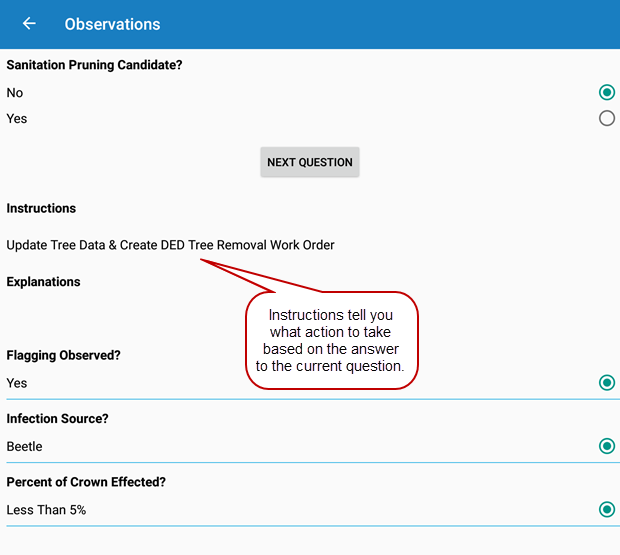This screenshot has height=555, width=620.
Task: Click the 'Explanations' heading
Action: pyautogui.click(x=44, y=282)
